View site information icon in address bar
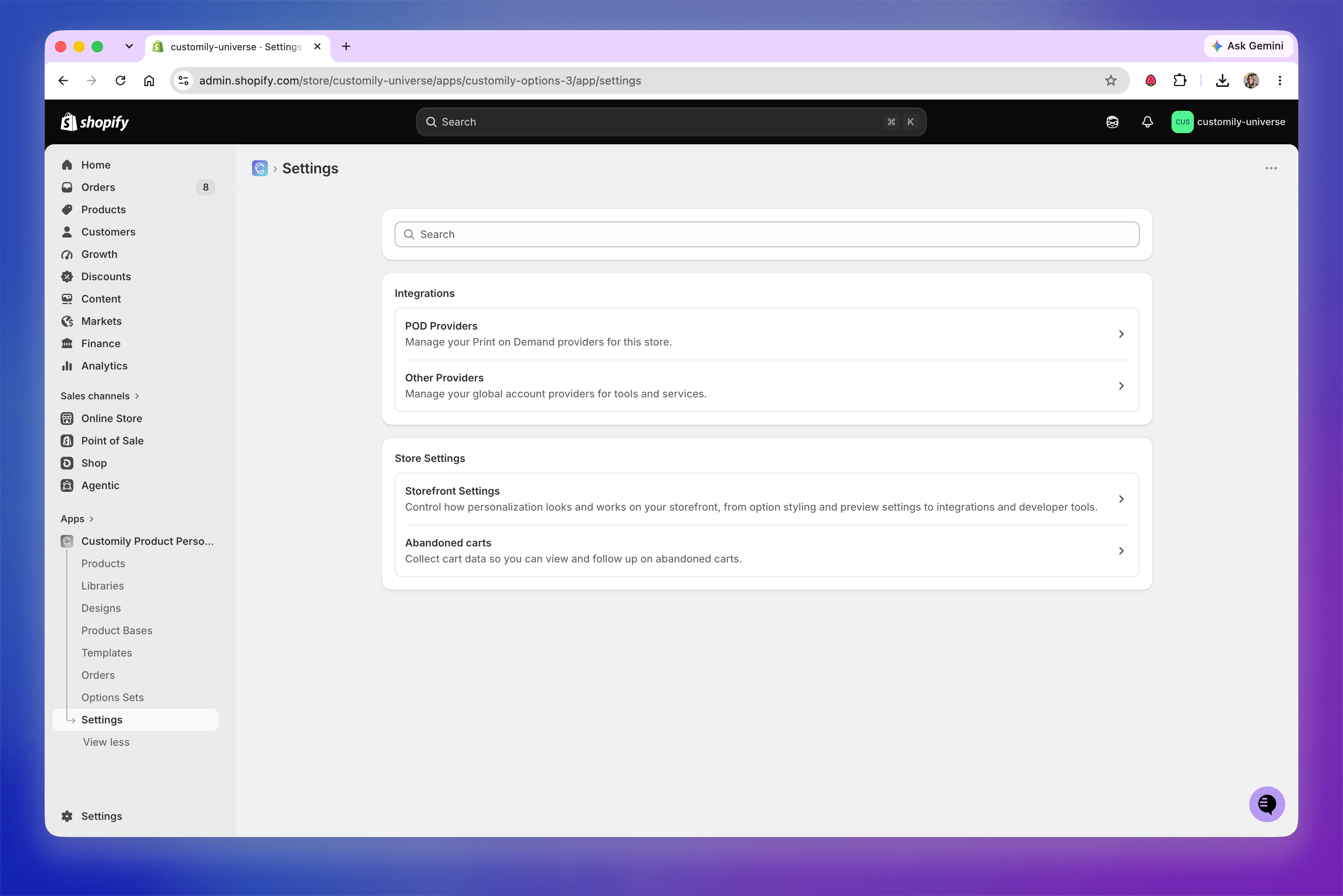The width and height of the screenshot is (1343, 896). (183, 81)
